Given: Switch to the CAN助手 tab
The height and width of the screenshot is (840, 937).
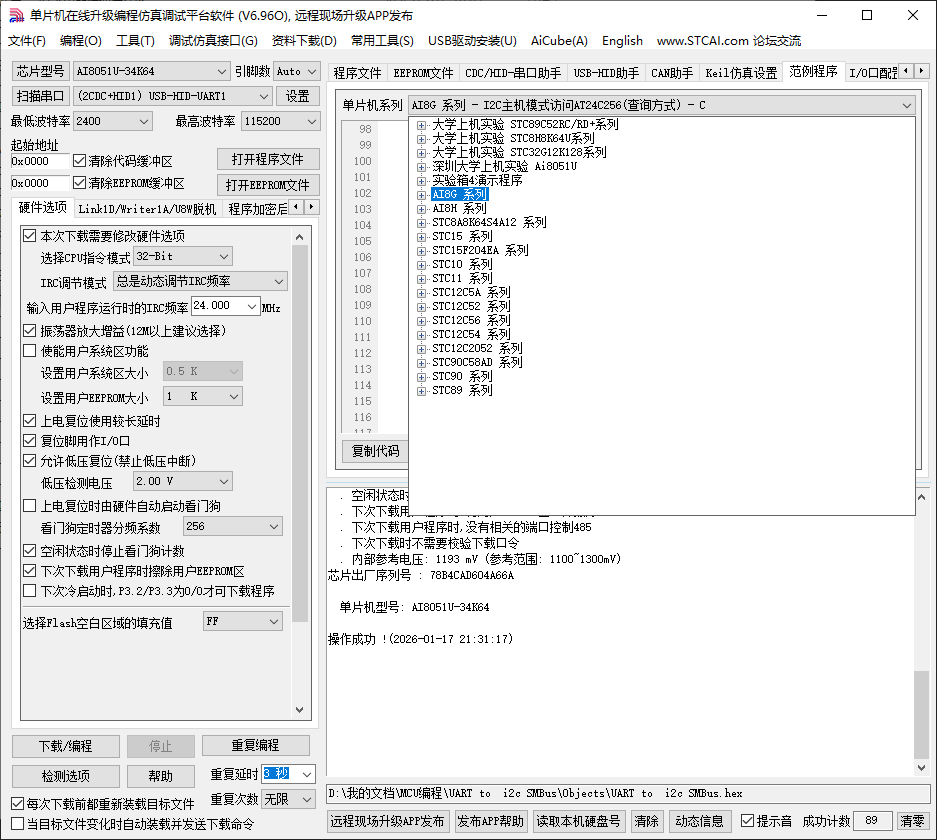Looking at the screenshot, I should tap(670, 71).
